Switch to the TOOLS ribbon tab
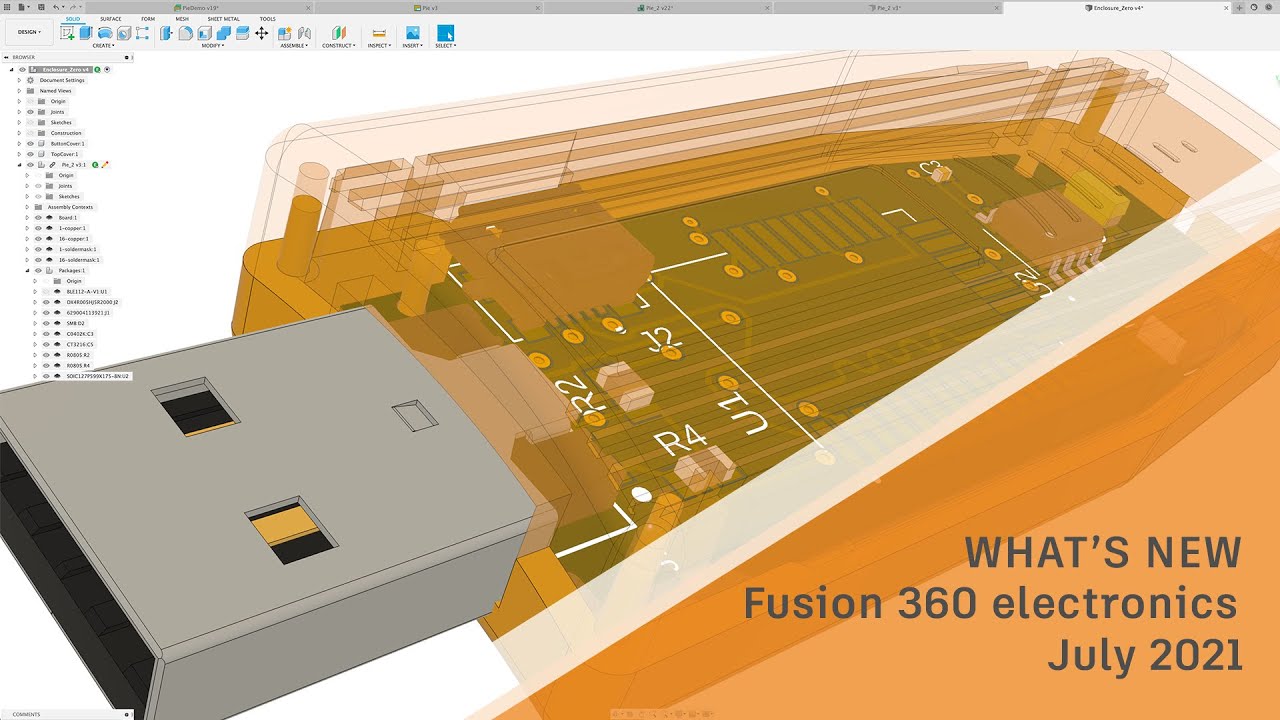The width and height of the screenshot is (1280, 720). click(x=267, y=19)
